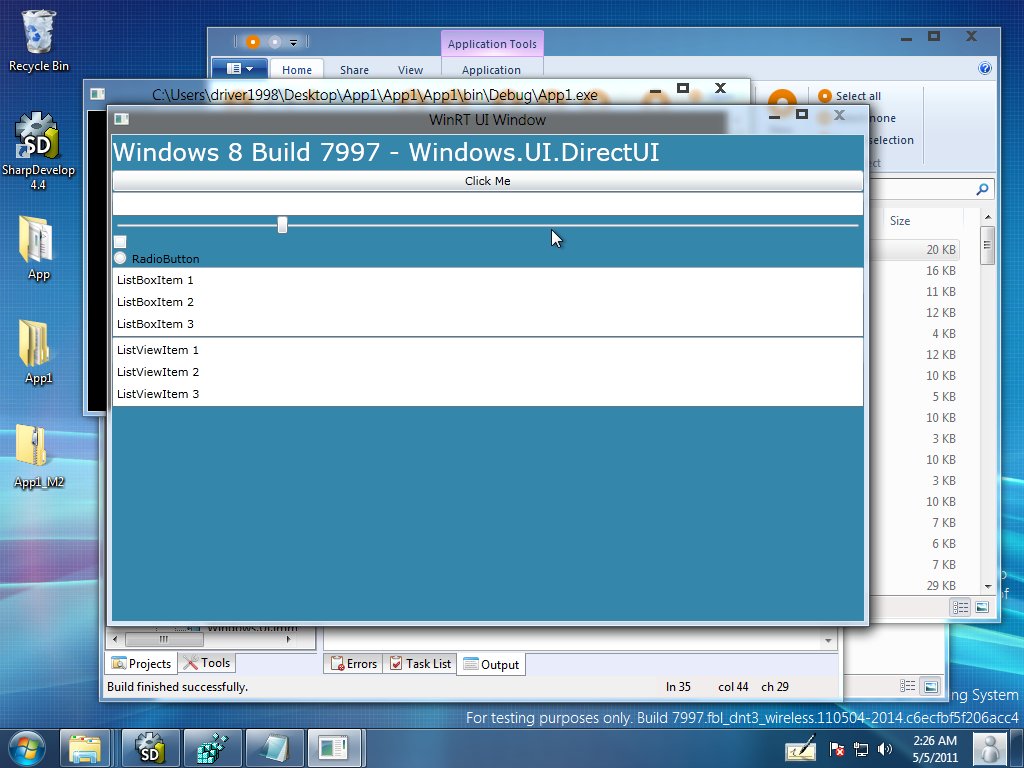The image size is (1024, 768).
Task: Select ListBoxItem 2
Action: pyautogui.click(x=487, y=302)
